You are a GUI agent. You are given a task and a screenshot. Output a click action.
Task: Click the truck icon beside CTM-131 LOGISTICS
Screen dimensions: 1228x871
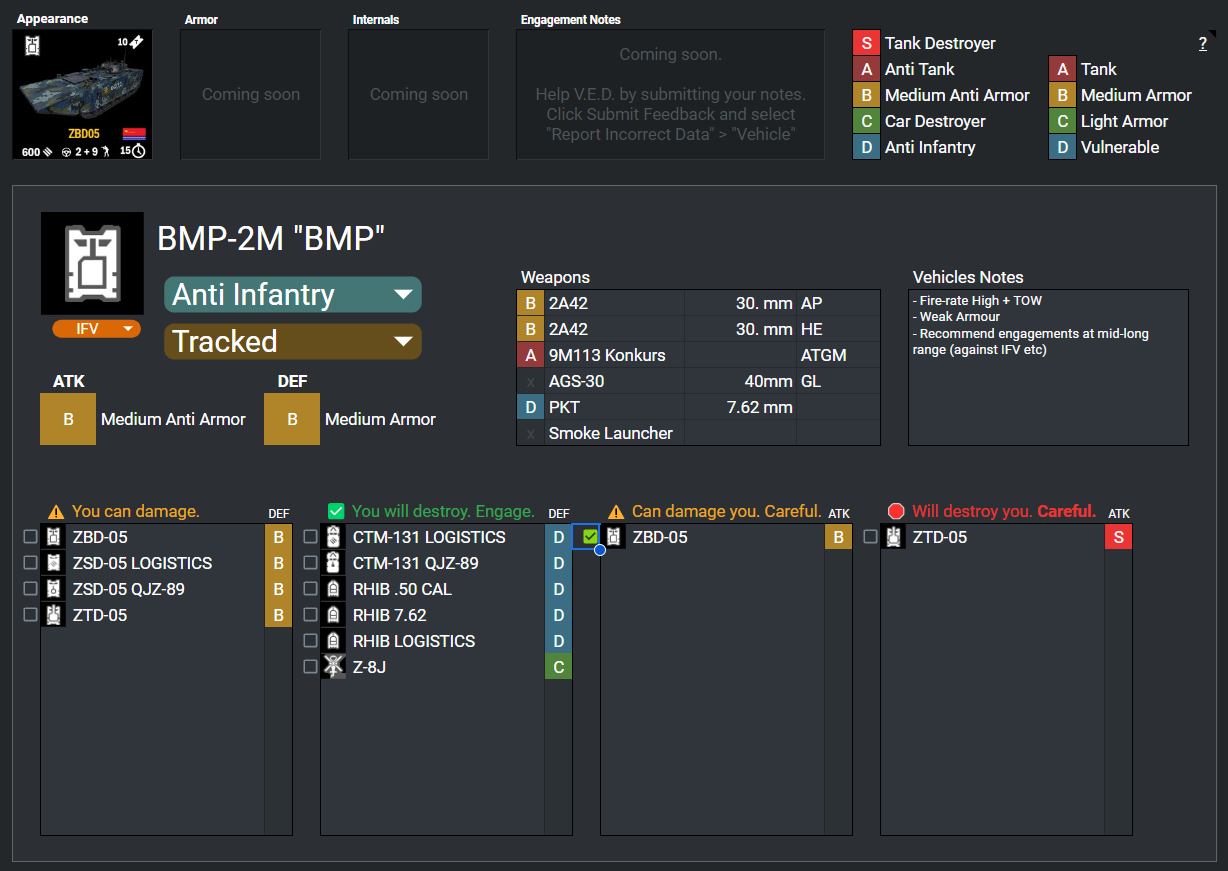(334, 537)
